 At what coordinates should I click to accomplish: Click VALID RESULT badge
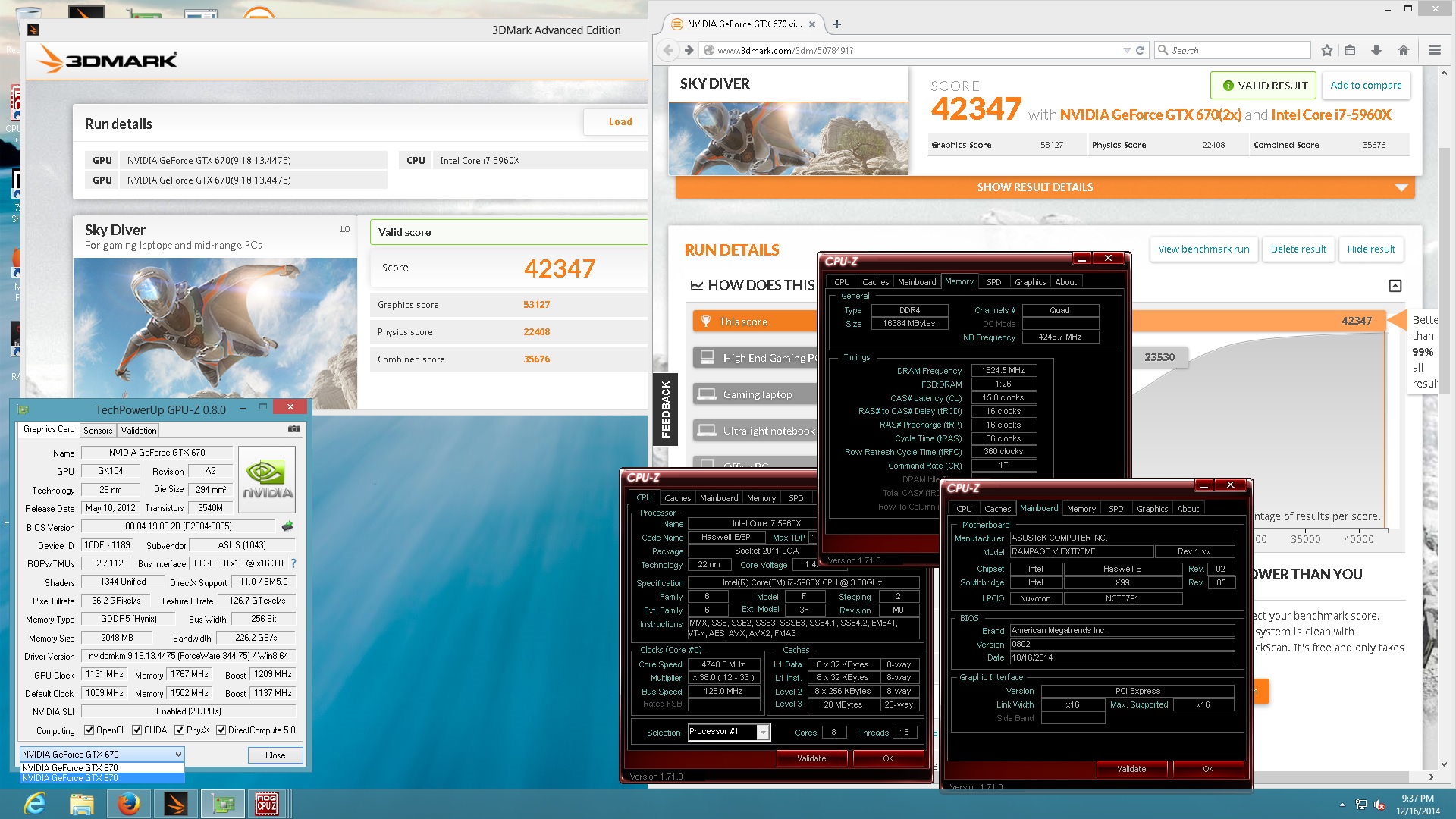[x=1264, y=86]
